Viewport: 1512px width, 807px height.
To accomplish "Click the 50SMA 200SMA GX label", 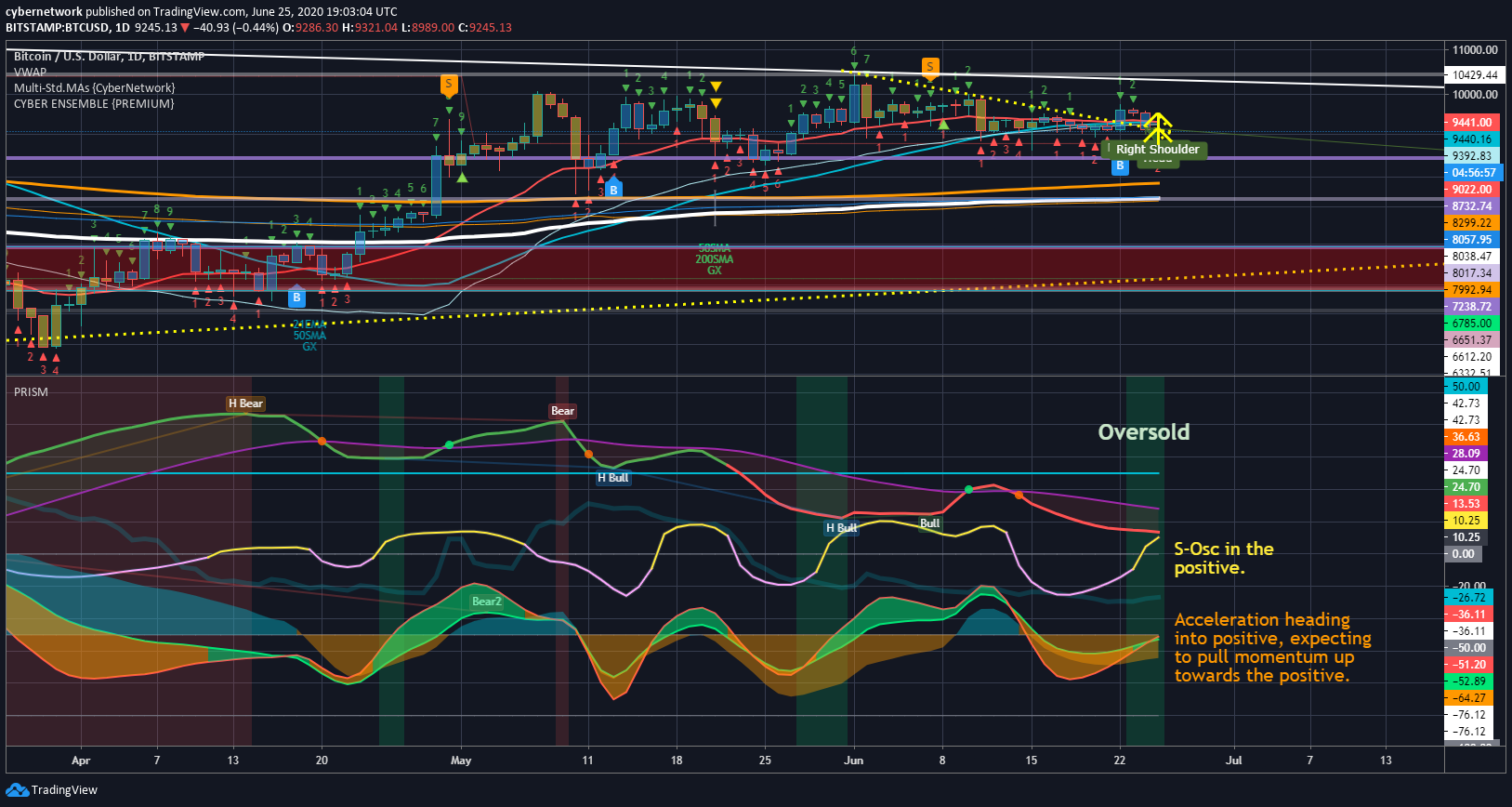I will click(715, 259).
